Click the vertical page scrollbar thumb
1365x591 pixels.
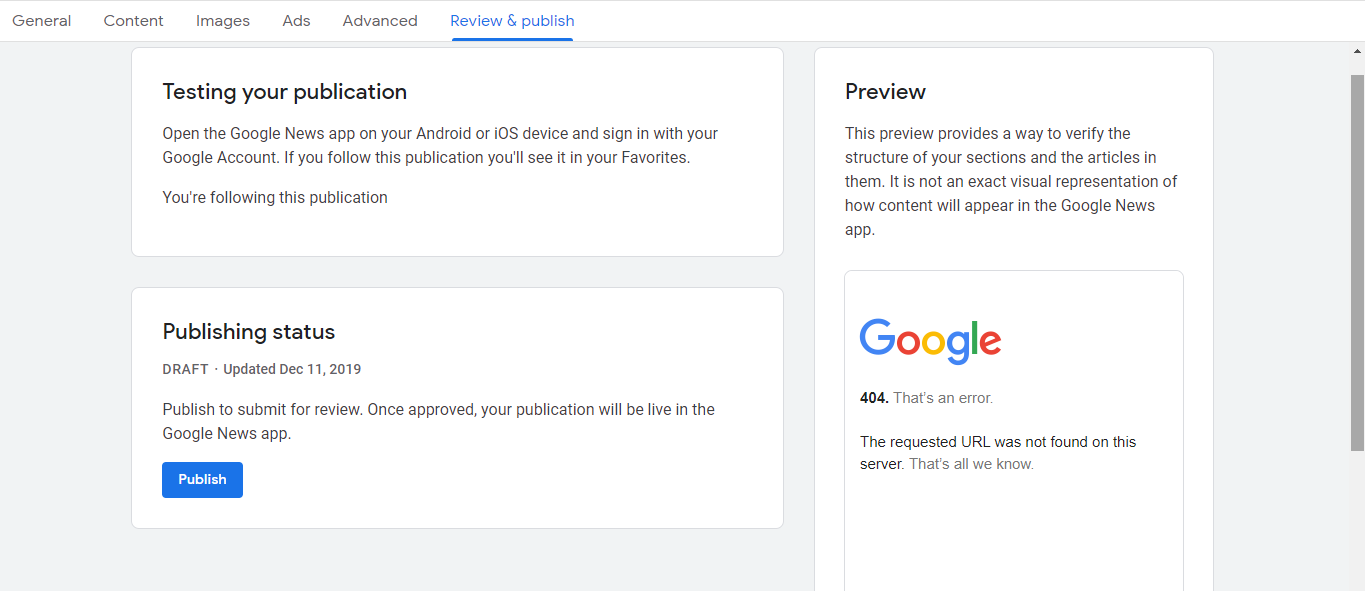coord(1357,260)
